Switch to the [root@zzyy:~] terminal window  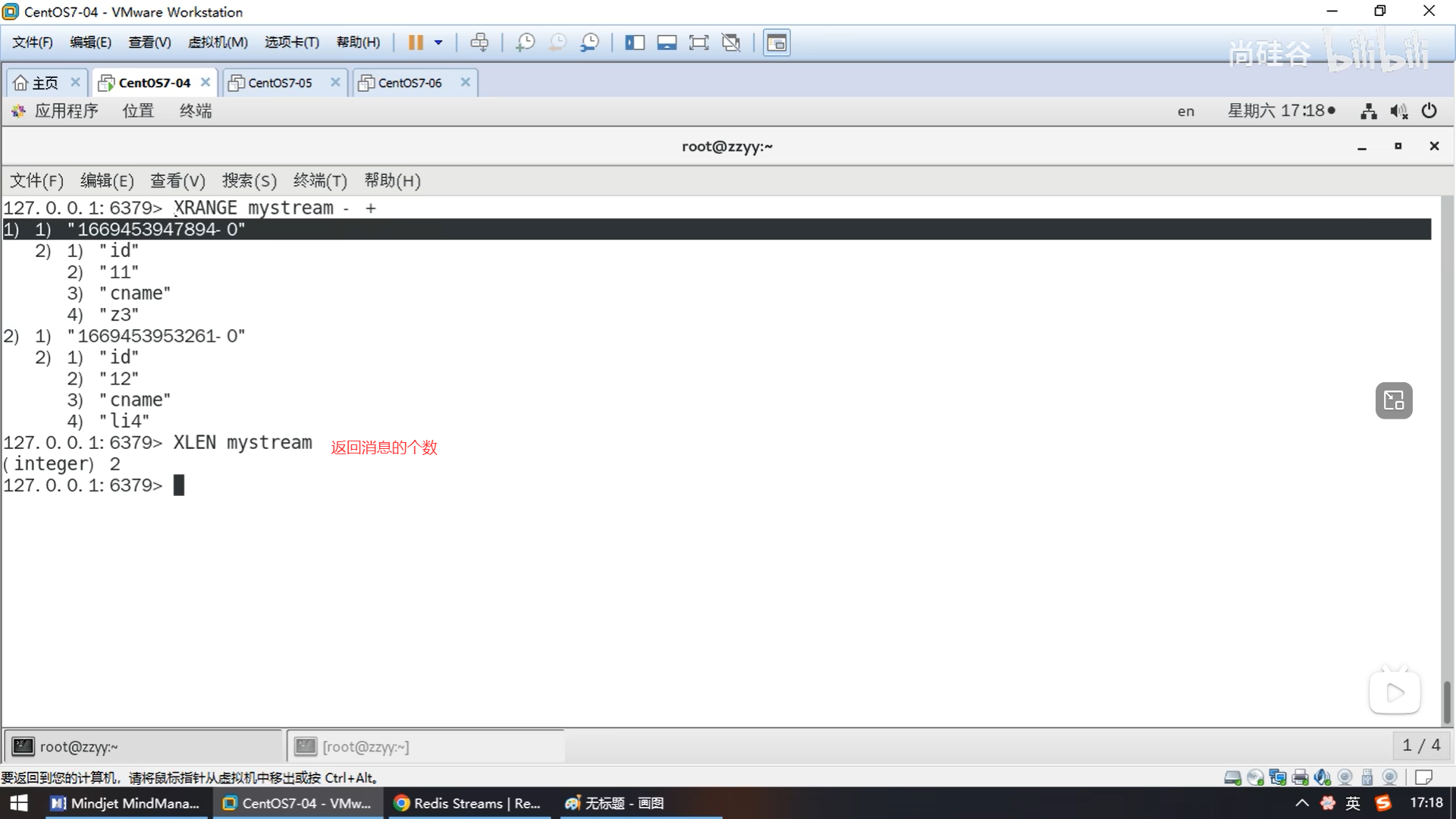click(366, 747)
